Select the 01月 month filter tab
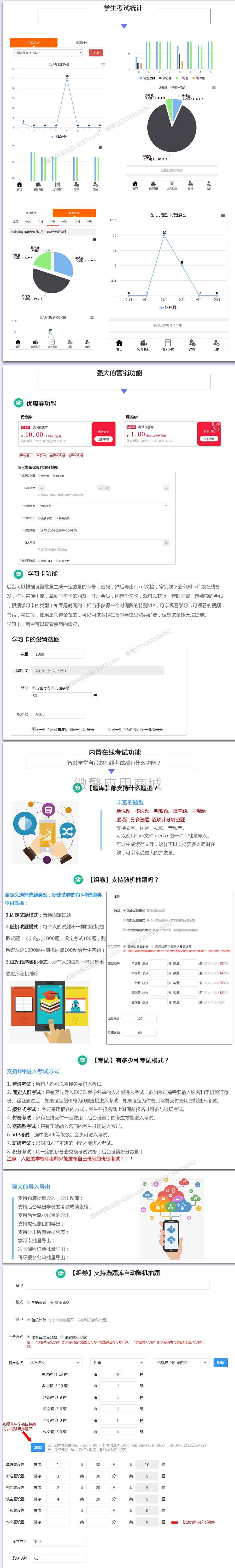235x1568 pixels. [x=27, y=222]
